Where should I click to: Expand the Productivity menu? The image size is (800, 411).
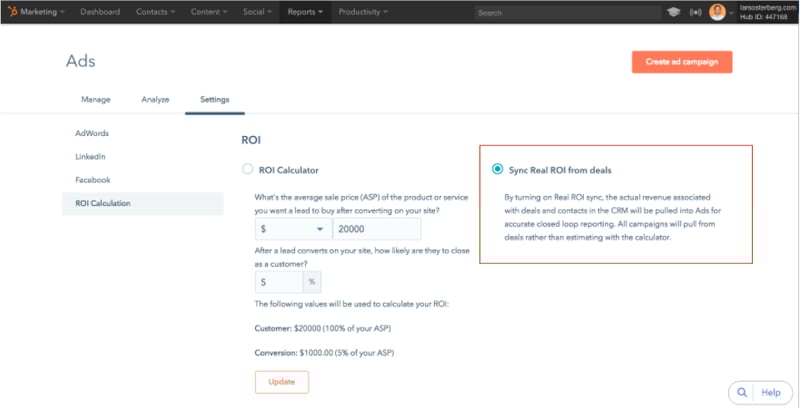(x=363, y=12)
